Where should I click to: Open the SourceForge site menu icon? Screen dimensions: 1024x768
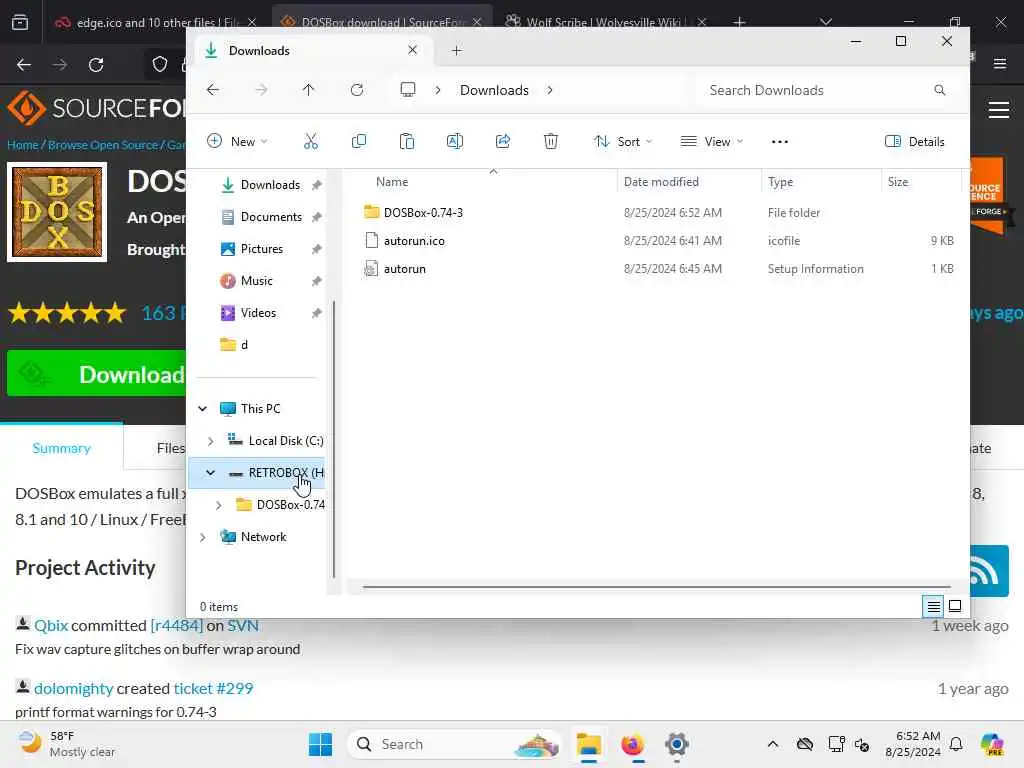[x=999, y=110]
